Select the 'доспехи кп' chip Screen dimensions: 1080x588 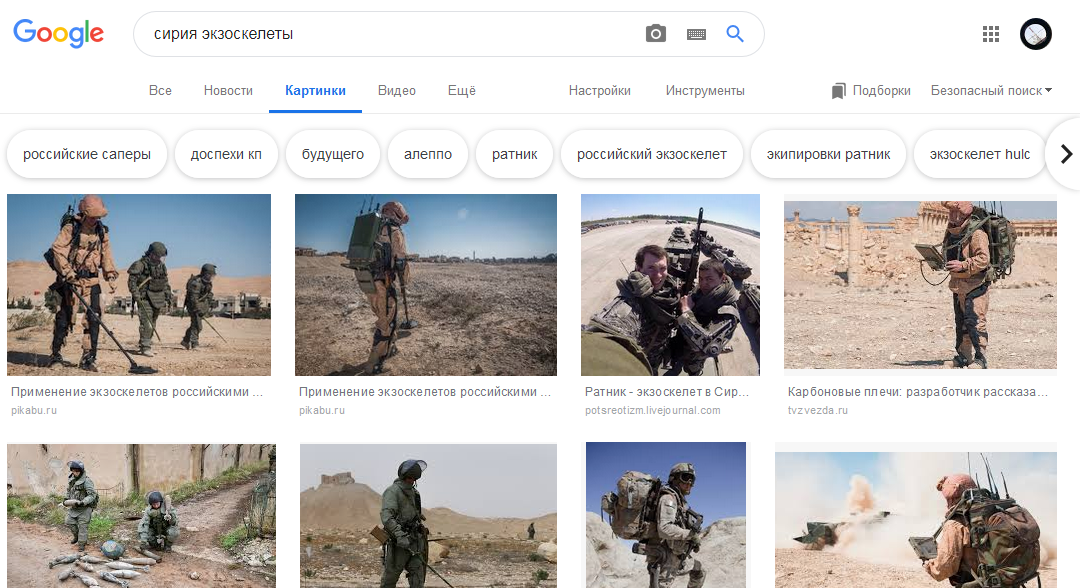(226, 154)
